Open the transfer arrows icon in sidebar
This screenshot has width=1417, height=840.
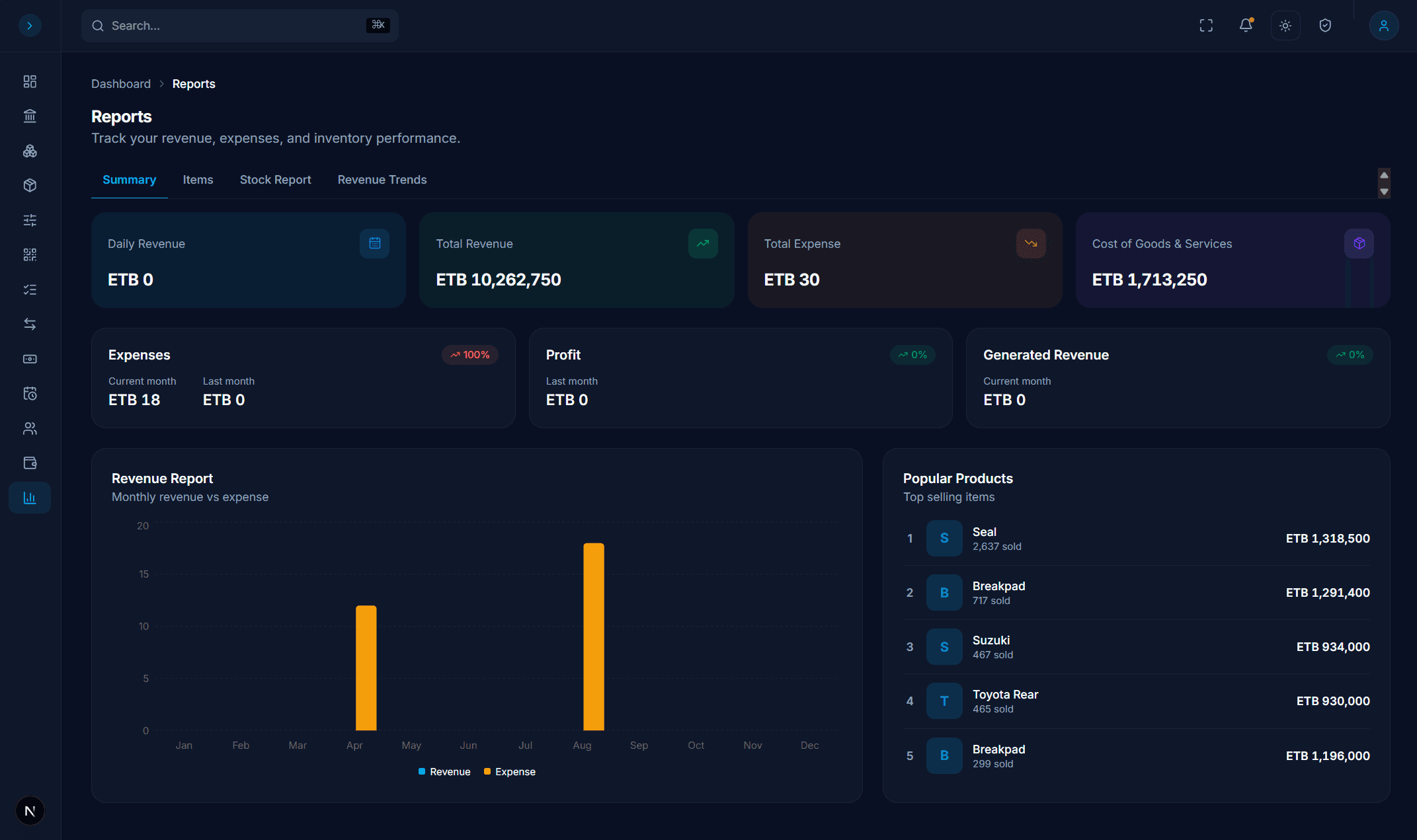30,324
